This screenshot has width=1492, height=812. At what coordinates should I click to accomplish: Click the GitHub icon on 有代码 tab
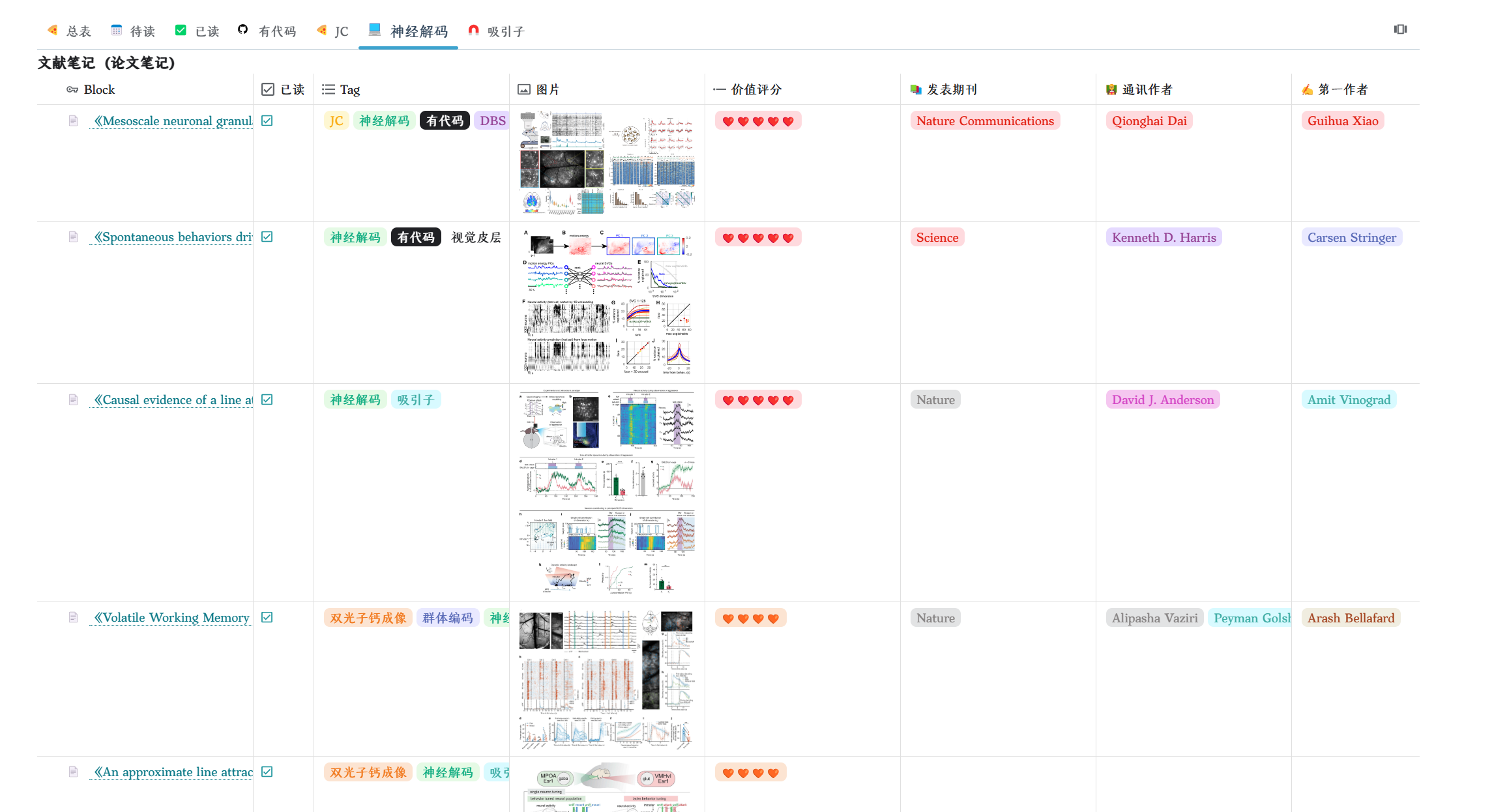click(x=242, y=29)
